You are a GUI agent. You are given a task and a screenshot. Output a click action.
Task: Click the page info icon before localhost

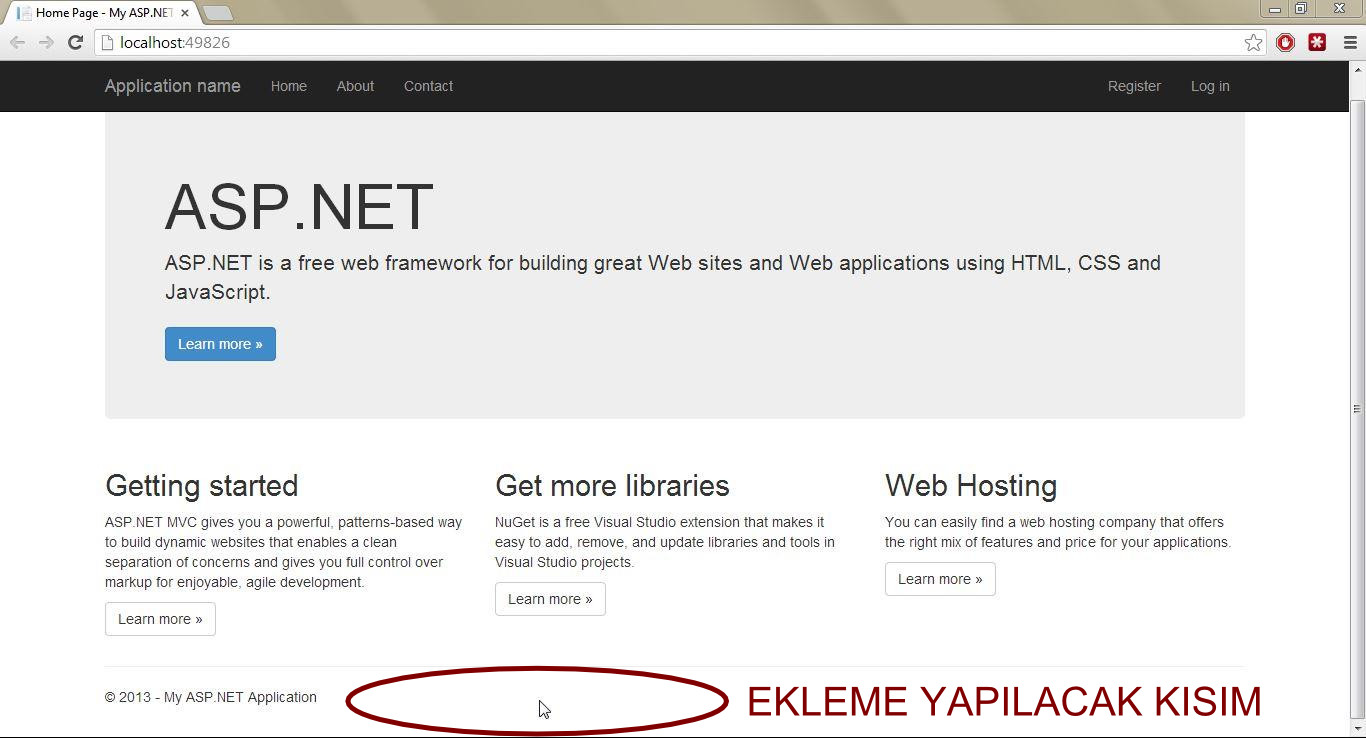click(108, 43)
